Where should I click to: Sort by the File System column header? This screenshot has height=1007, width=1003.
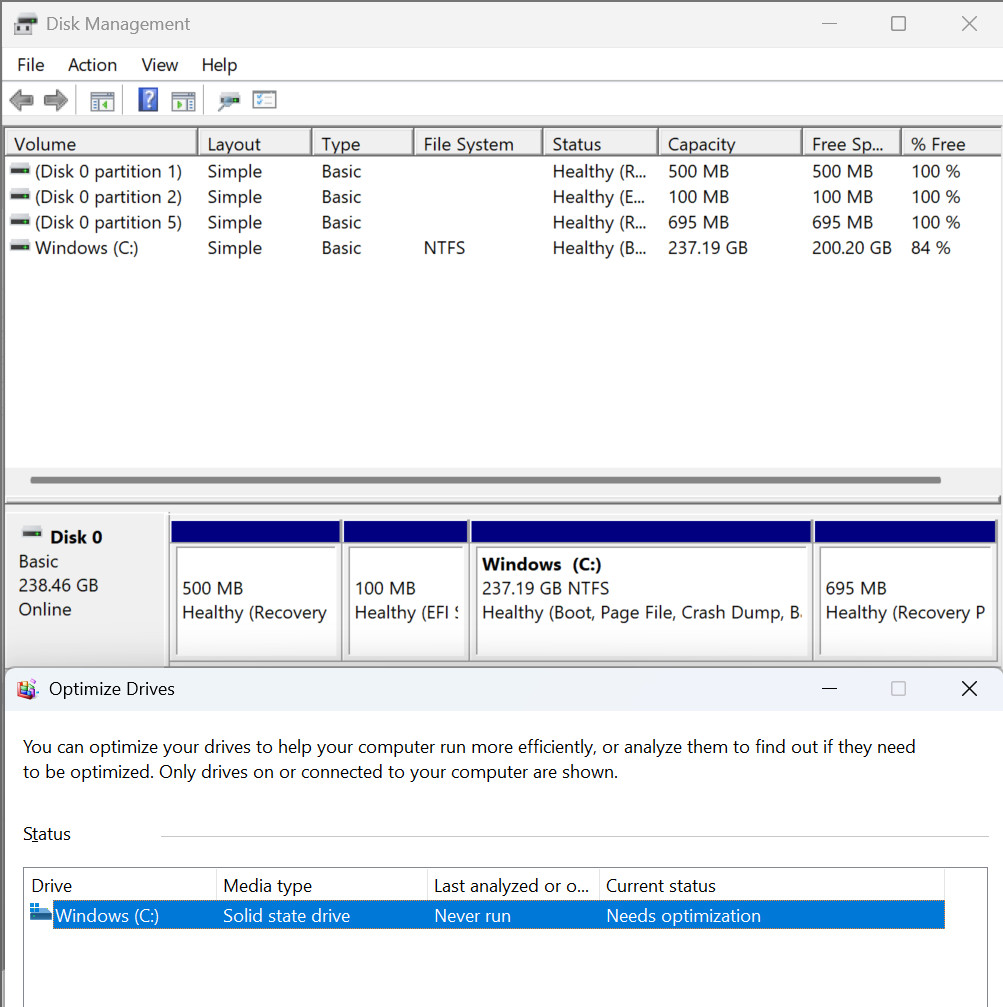point(478,144)
